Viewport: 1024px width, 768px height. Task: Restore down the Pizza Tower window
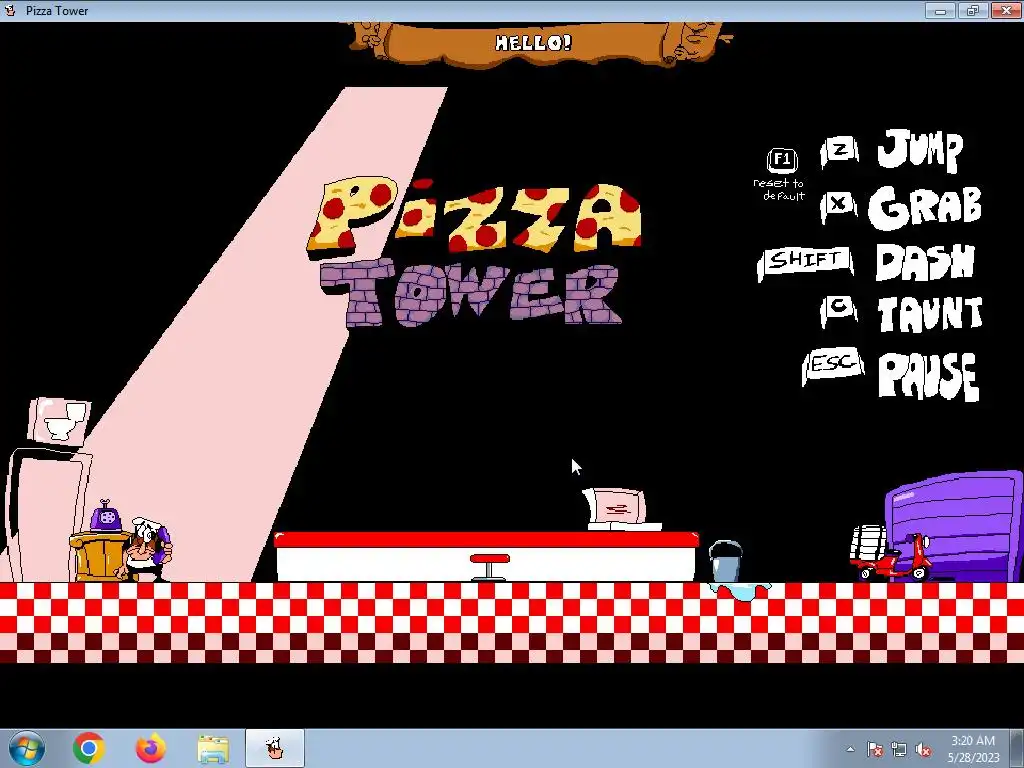(973, 10)
